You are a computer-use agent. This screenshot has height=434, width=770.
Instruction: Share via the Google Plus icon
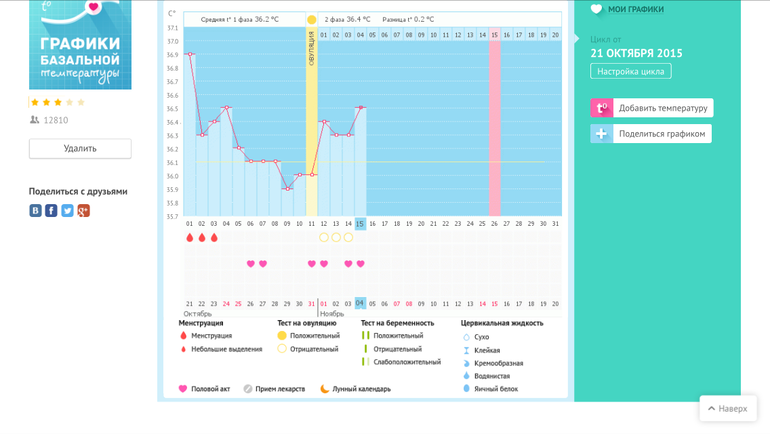tap(83, 211)
